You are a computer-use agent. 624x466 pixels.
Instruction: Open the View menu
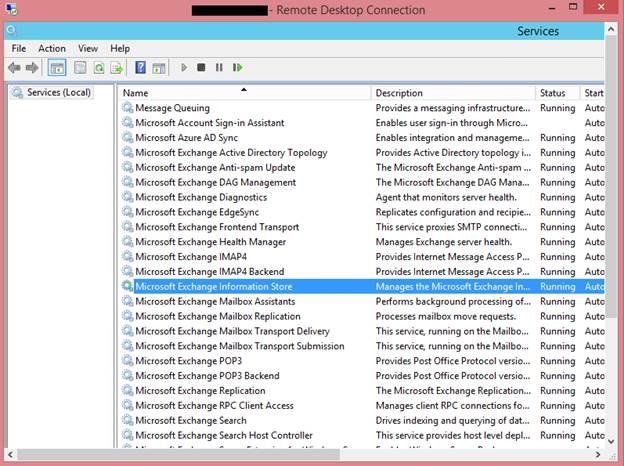coord(88,48)
